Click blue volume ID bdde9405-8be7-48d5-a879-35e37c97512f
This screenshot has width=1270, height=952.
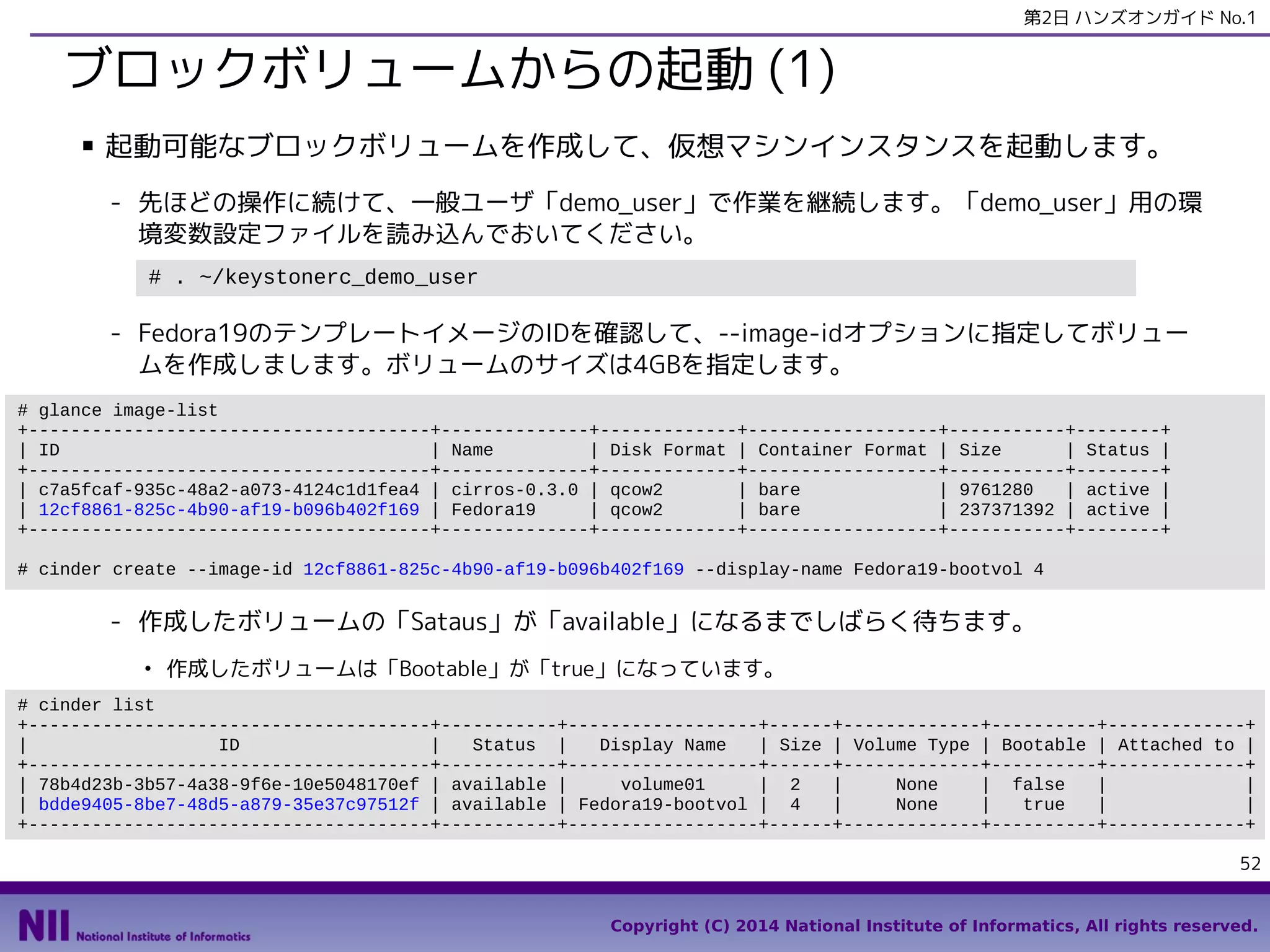click(x=229, y=804)
